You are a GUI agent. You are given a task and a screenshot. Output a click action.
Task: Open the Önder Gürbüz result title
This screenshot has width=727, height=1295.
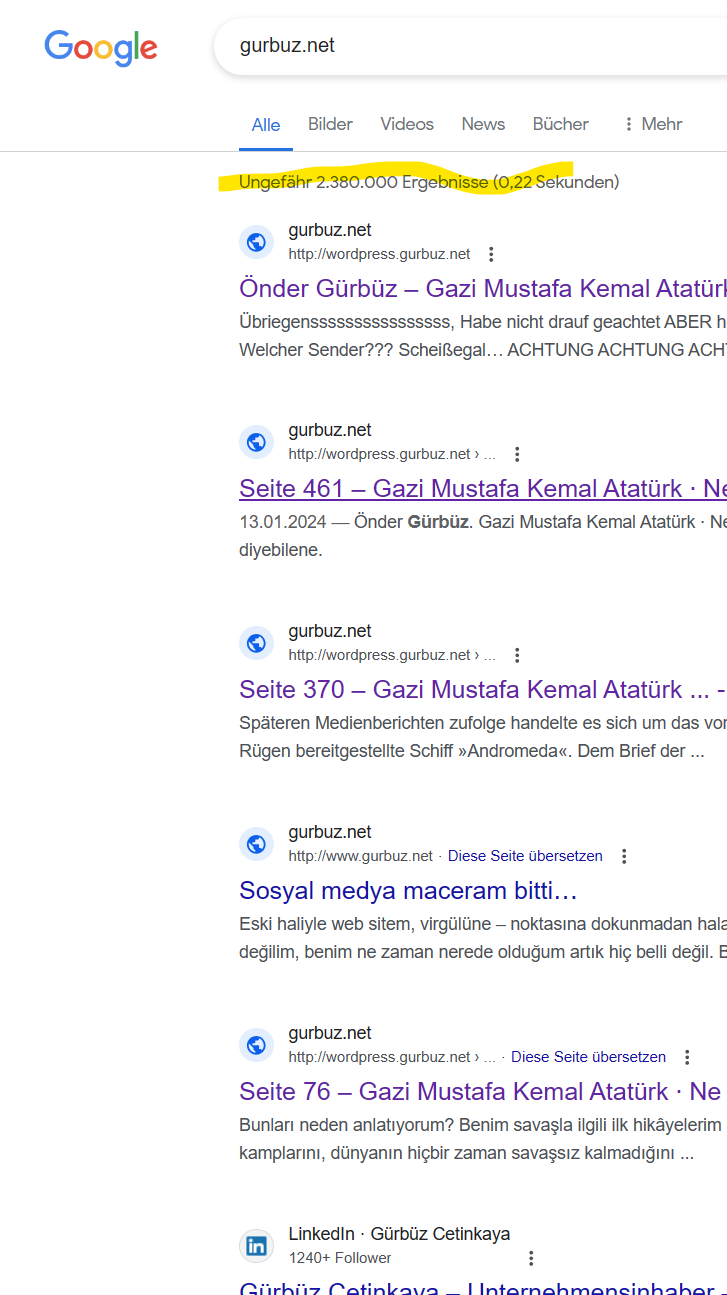point(483,288)
